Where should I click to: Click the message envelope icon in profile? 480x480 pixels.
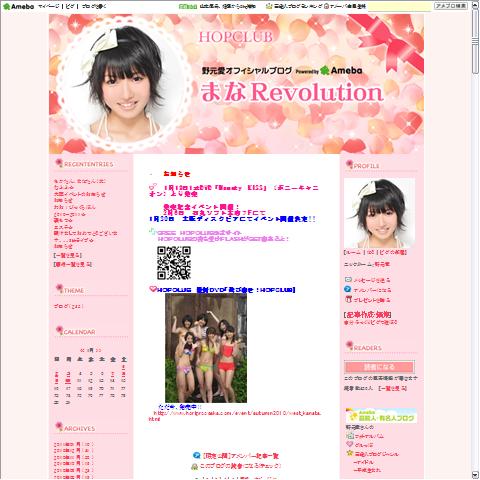coord(348,279)
